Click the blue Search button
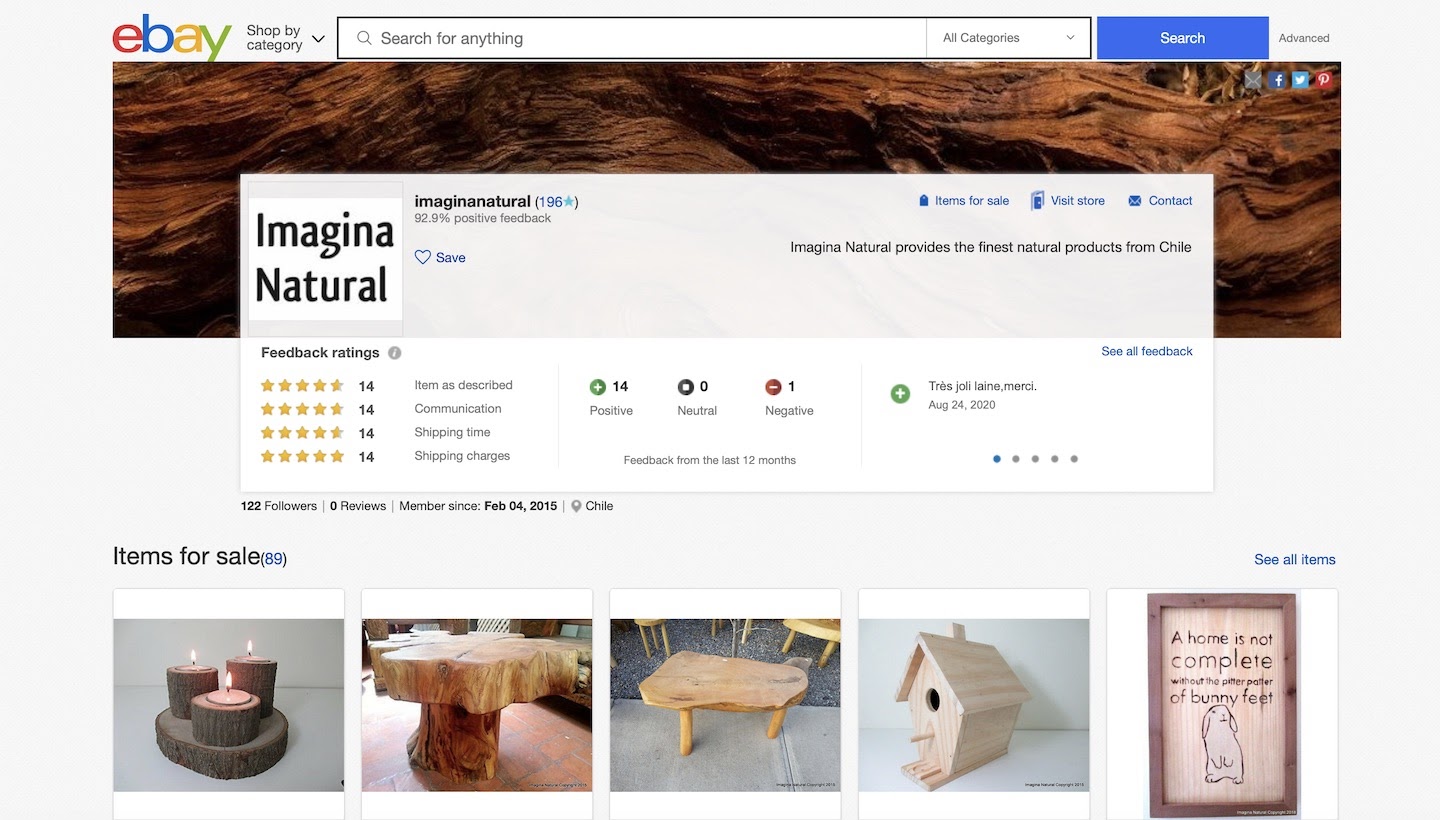The image size is (1440, 820). pos(1183,38)
